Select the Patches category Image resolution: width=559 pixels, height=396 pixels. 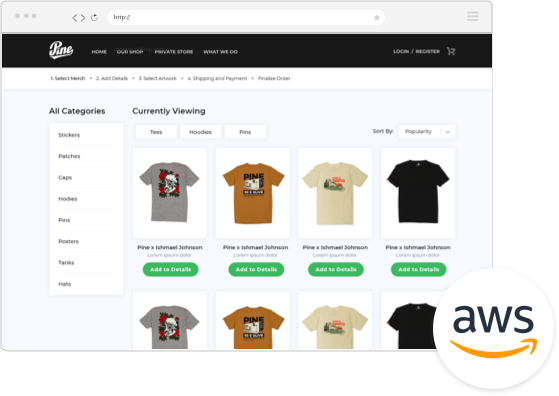pos(69,156)
